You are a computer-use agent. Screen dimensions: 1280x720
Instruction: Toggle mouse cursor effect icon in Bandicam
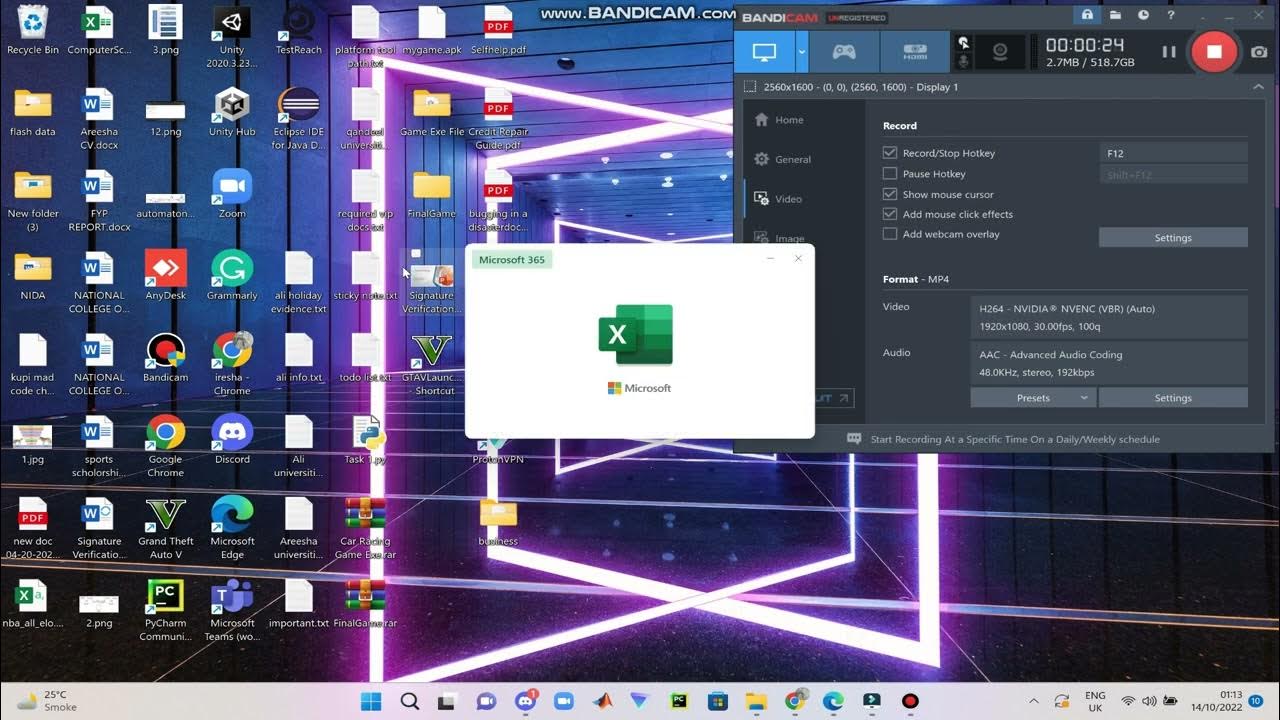click(x=963, y=43)
